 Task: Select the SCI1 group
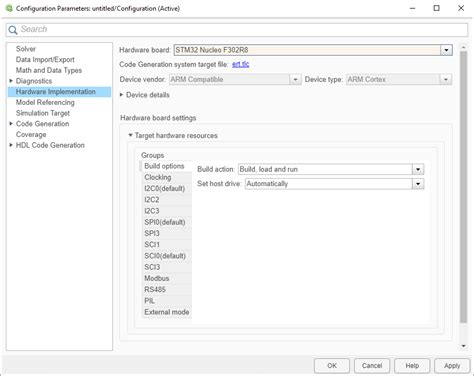coord(167,245)
